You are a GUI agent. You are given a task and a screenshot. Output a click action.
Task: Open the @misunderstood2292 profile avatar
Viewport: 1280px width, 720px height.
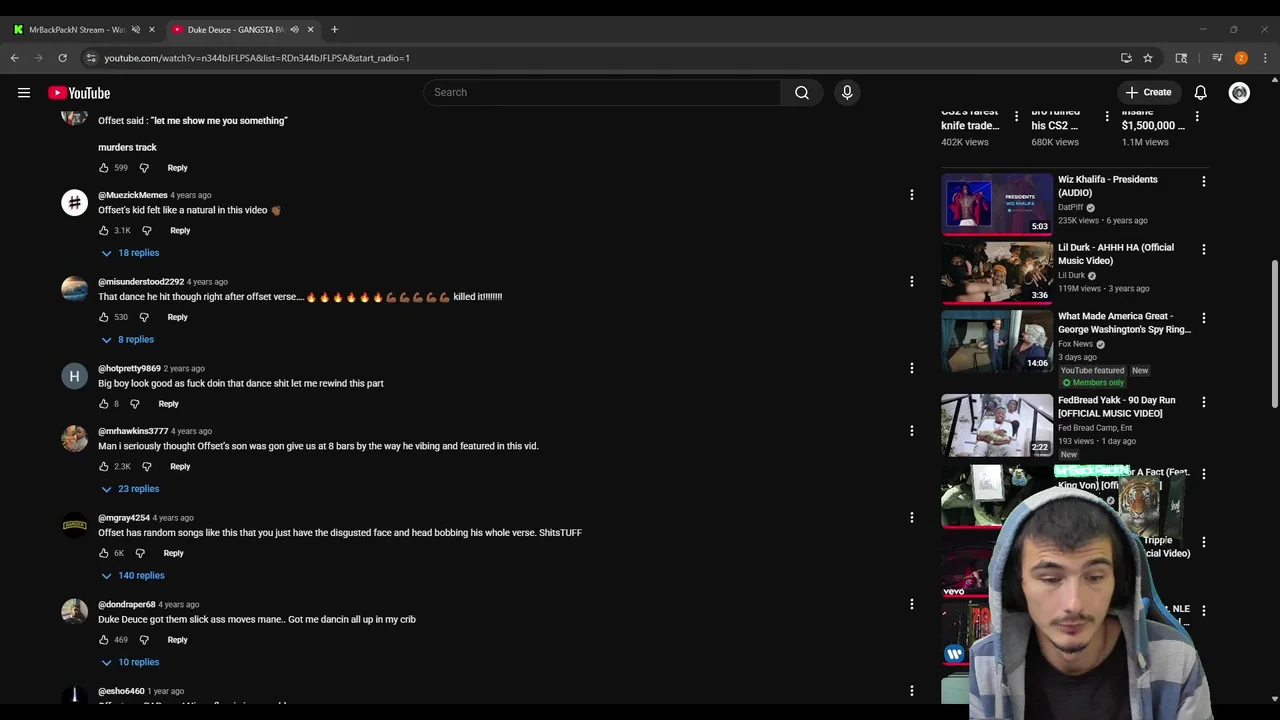click(x=75, y=289)
